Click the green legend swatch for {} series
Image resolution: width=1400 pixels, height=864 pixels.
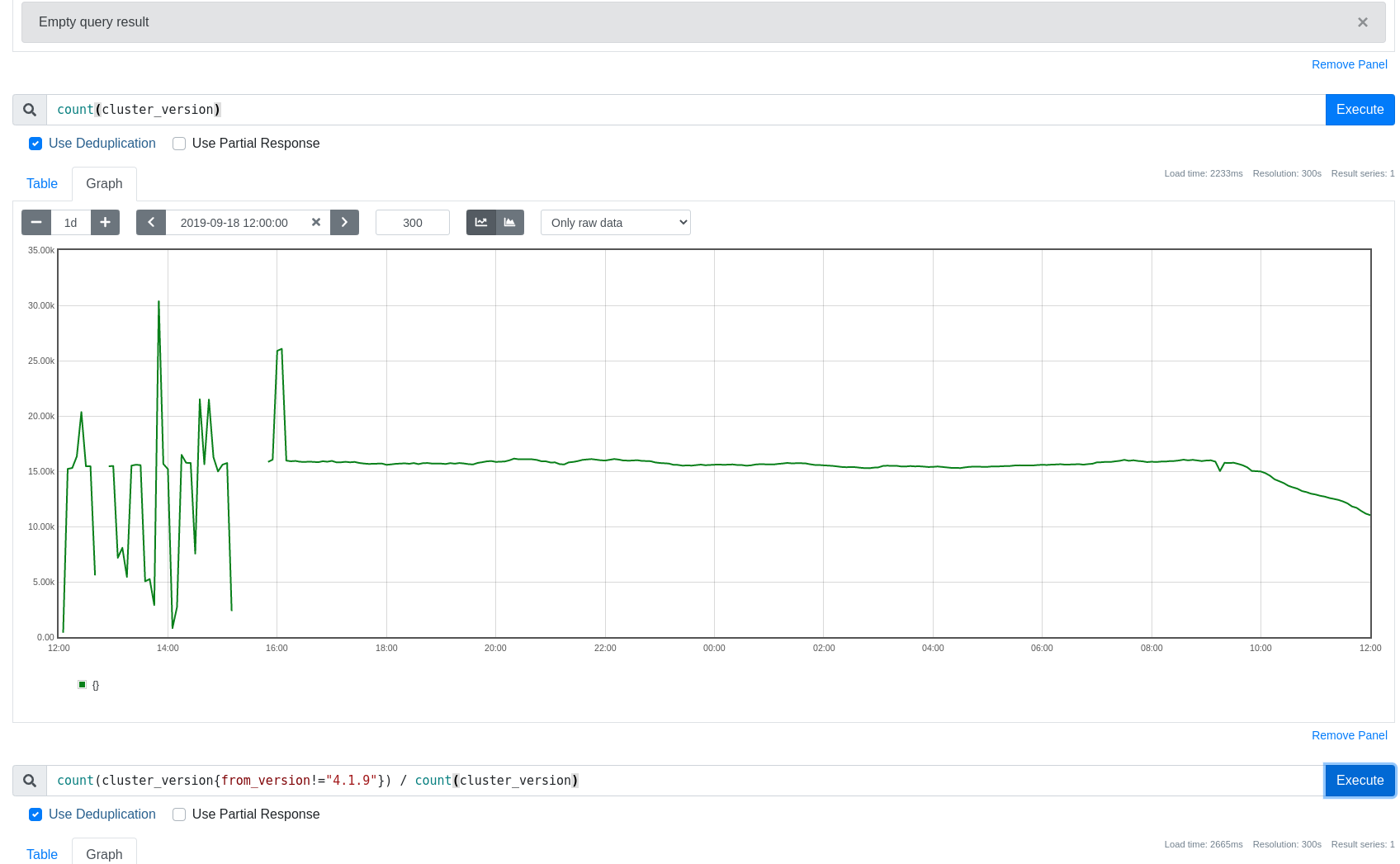(x=83, y=685)
